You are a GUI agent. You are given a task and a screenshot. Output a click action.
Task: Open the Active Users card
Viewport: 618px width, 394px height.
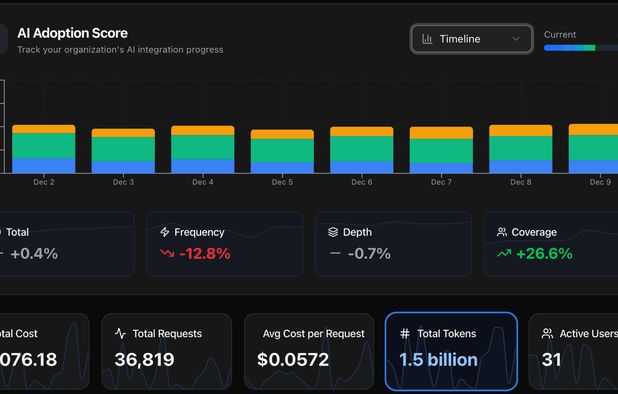click(573, 351)
